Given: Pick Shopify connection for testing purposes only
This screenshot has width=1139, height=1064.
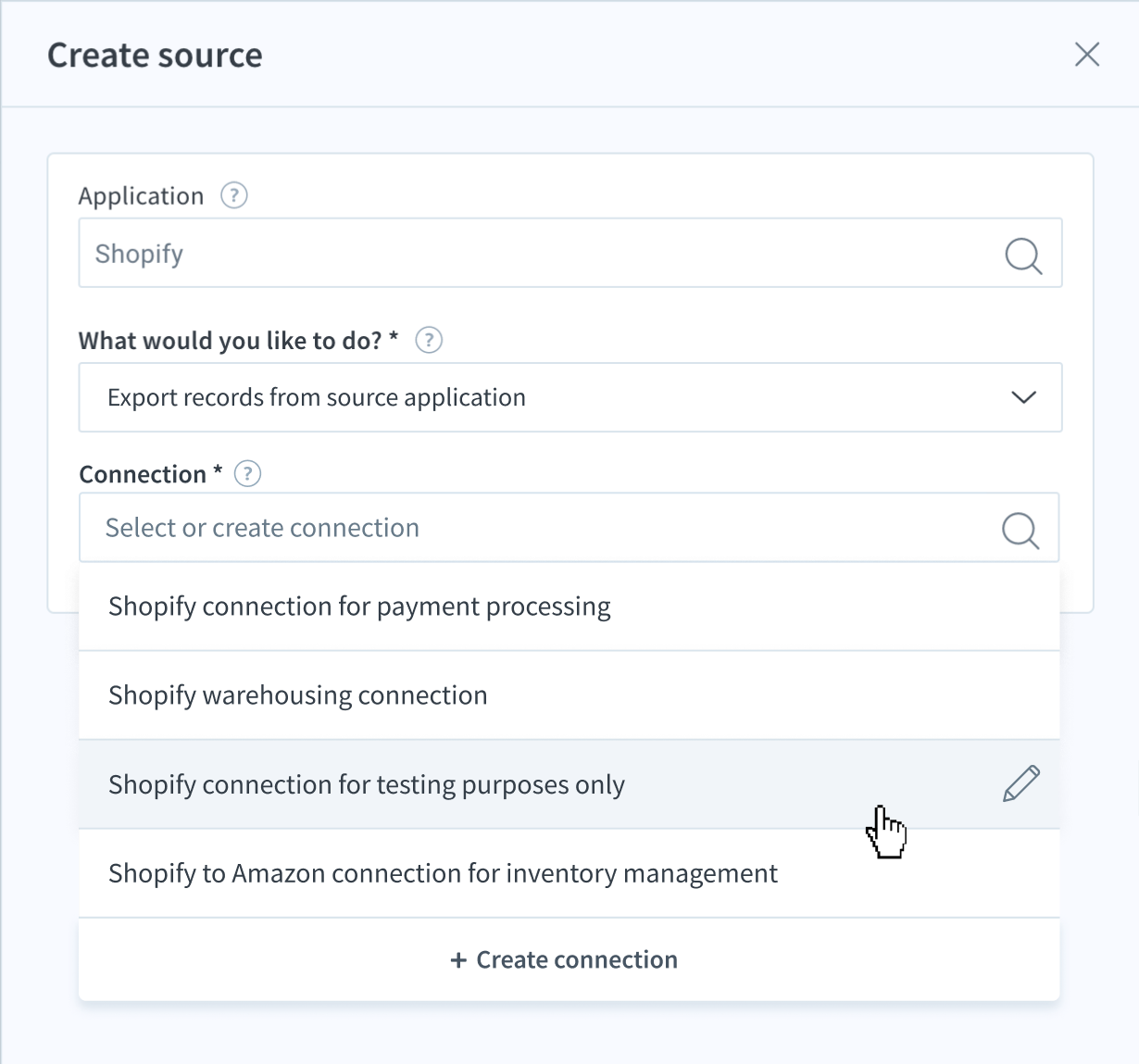Looking at the screenshot, I should 569,784.
